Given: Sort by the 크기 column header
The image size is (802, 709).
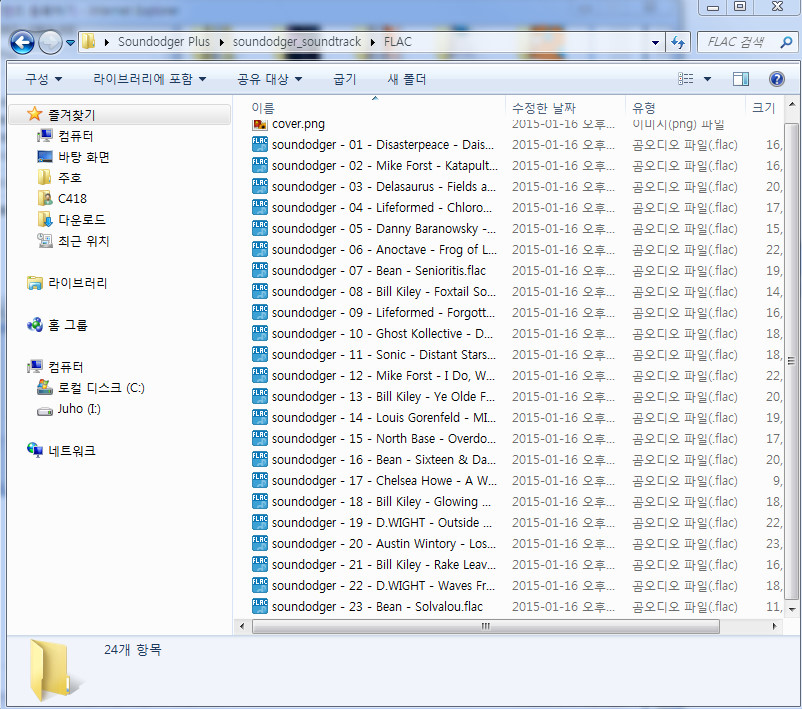Looking at the screenshot, I should click(764, 108).
